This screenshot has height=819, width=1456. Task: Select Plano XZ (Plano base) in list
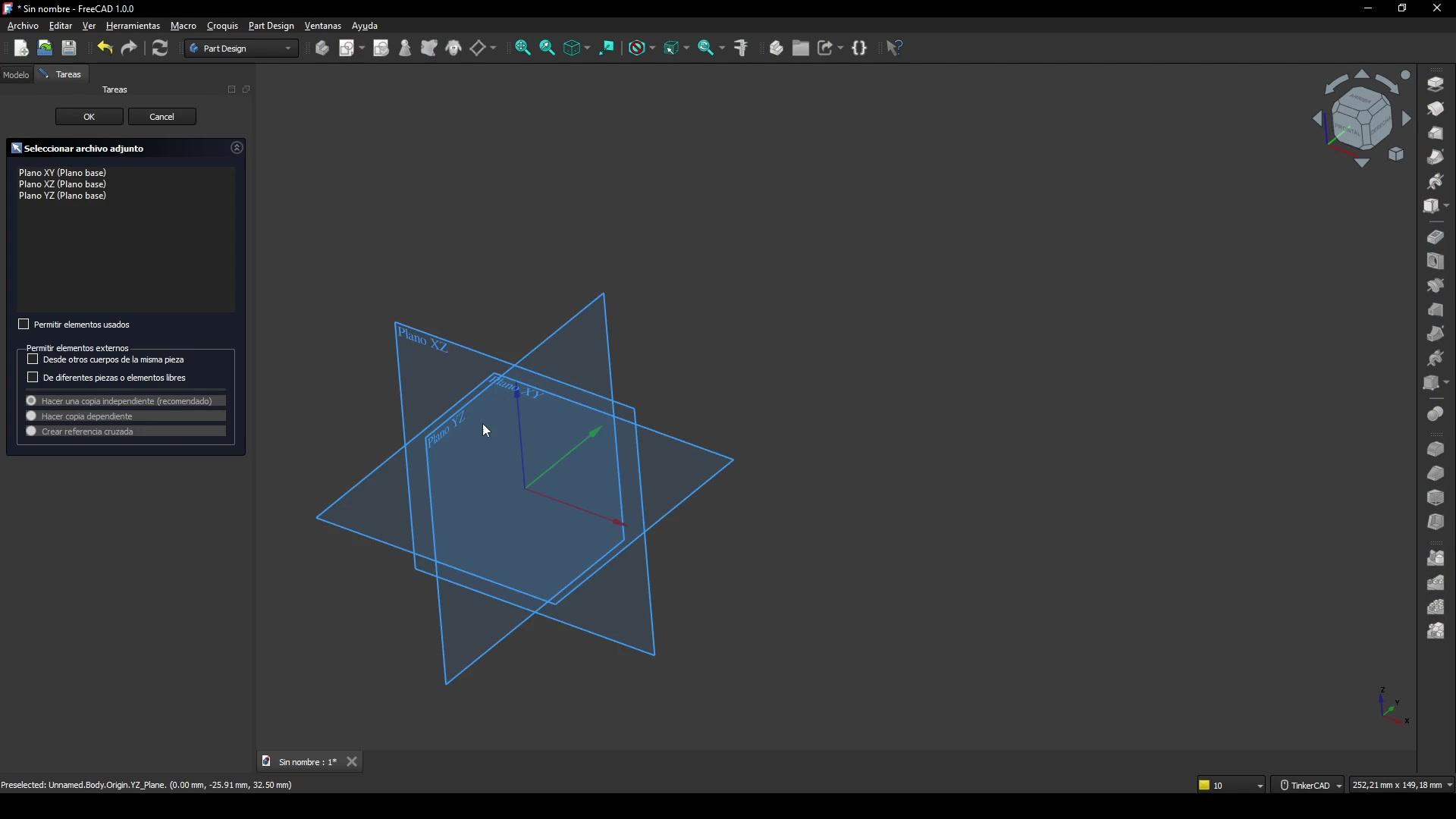point(63,184)
